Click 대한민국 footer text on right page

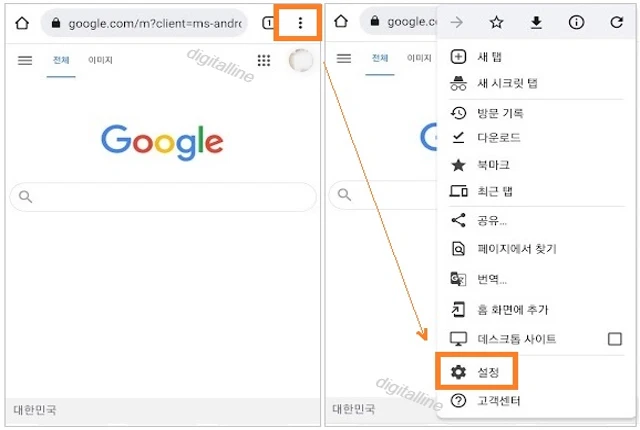point(353,409)
